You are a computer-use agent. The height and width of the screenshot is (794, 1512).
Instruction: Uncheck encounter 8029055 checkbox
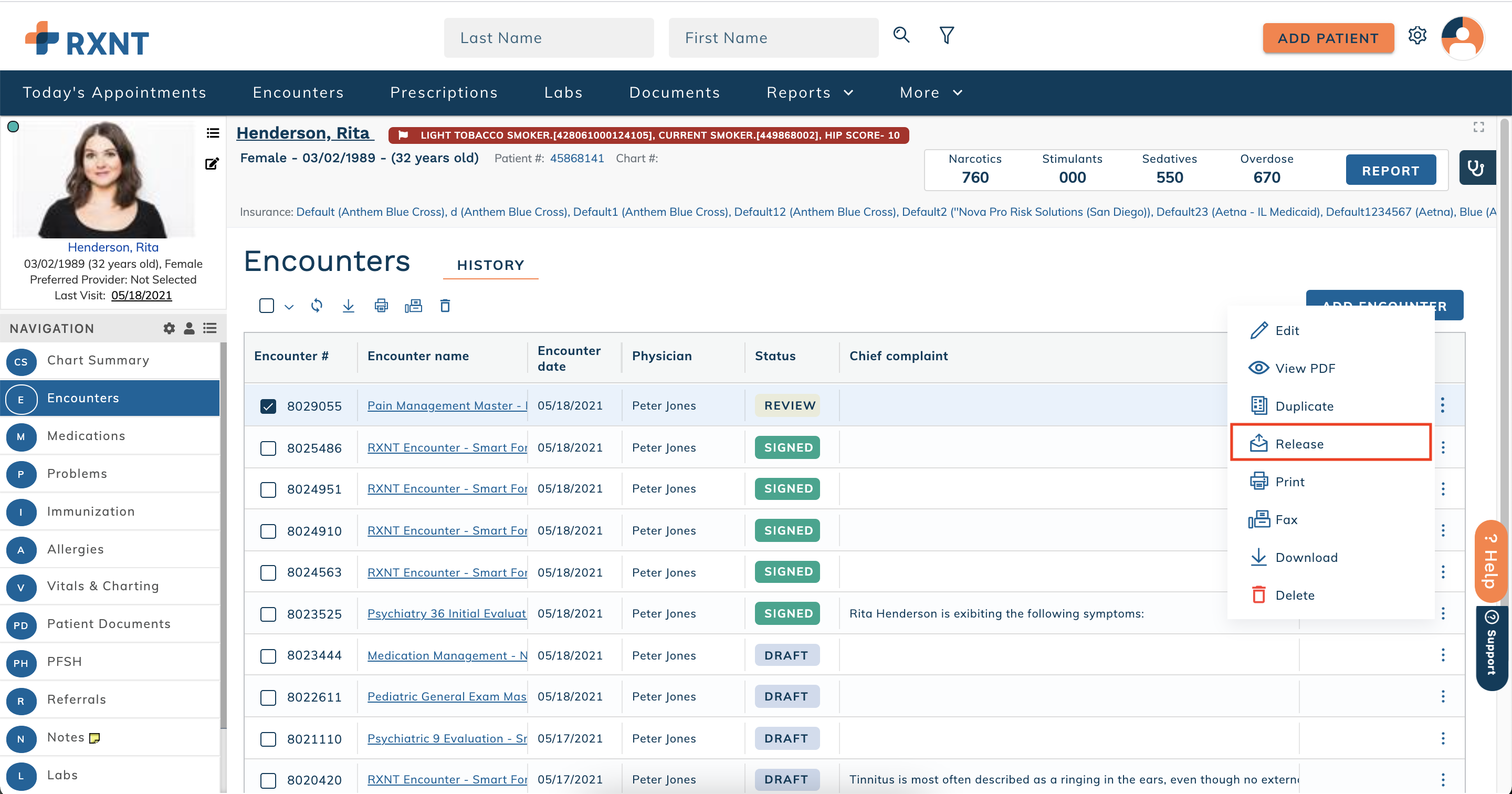[x=268, y=406]
